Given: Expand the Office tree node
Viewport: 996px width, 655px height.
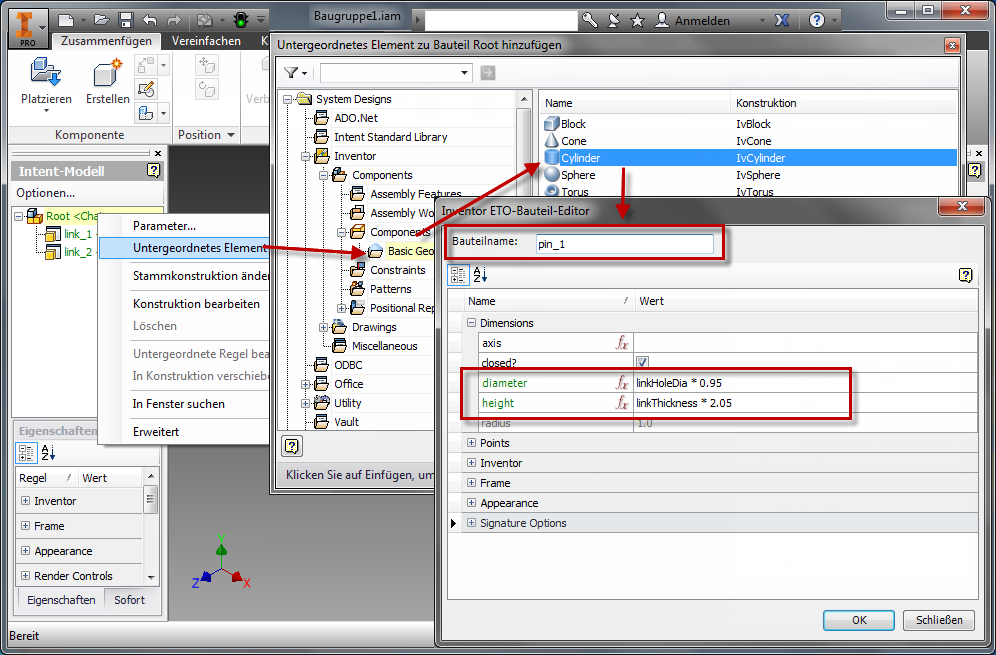Looking at the screenshot, I should click(x=306, y=384).
